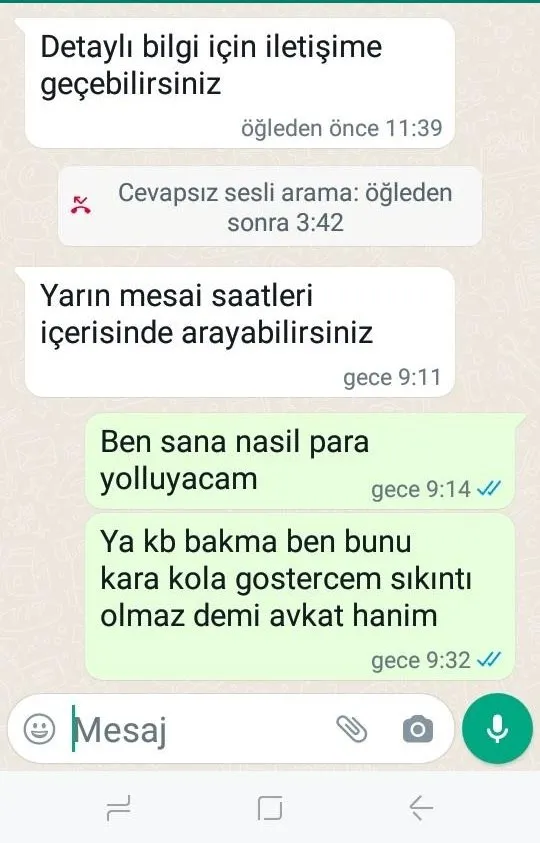The height and width of the screenshot is (843, 540).
Task: Open the emoji picker smiley icon
Action: (x=39, y=730)
